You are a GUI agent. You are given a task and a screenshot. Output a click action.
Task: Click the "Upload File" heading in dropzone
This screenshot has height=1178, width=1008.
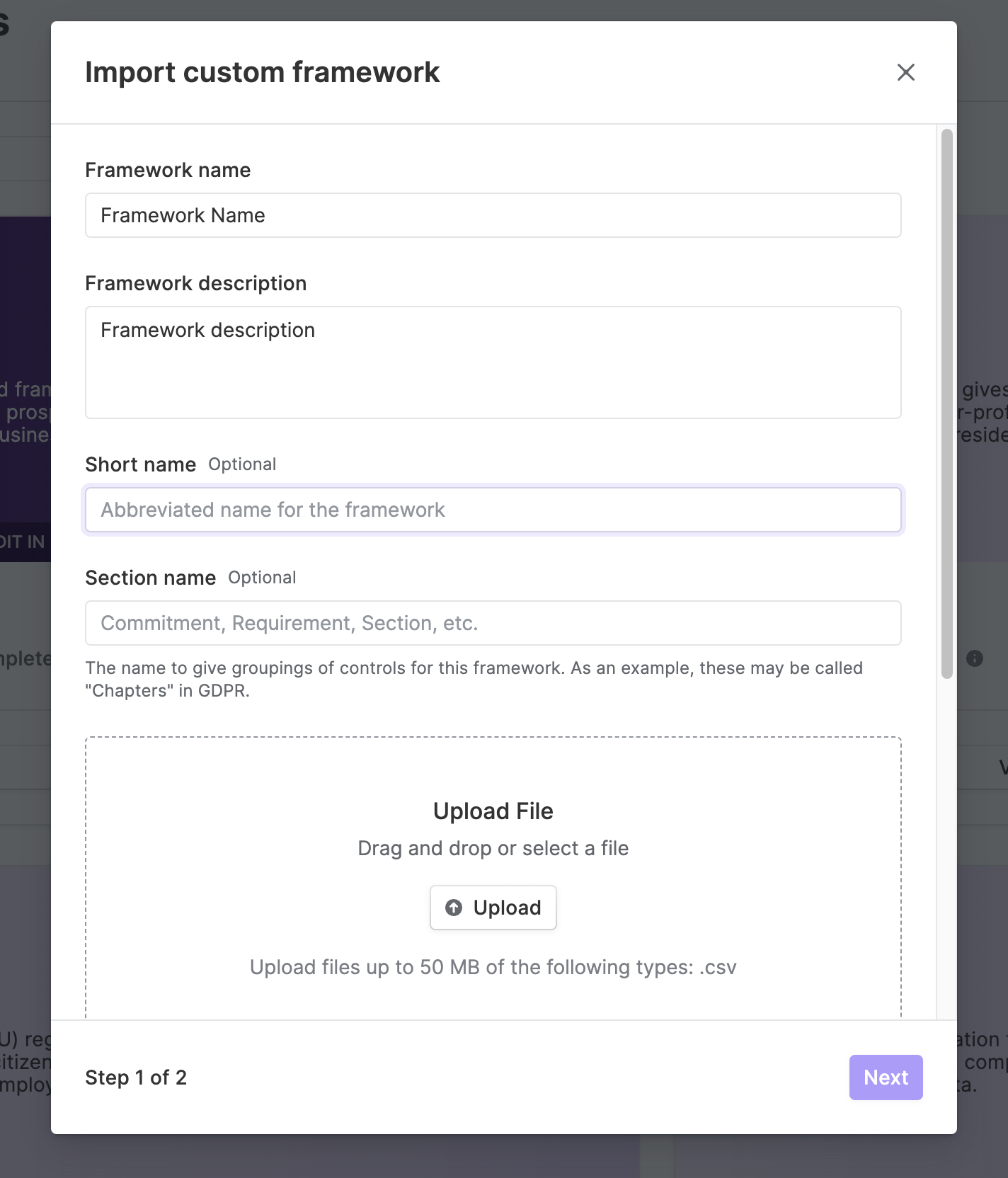(x=493, y=811)
